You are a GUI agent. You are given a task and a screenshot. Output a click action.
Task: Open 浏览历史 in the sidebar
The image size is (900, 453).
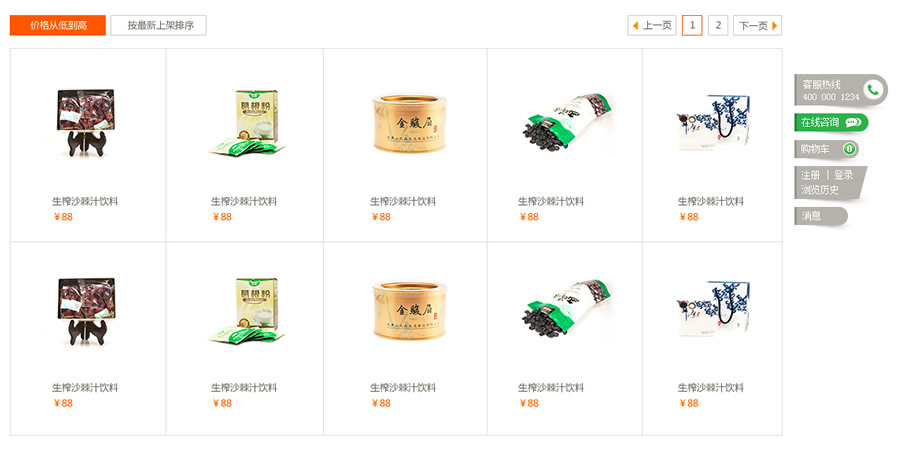(820, 189)
